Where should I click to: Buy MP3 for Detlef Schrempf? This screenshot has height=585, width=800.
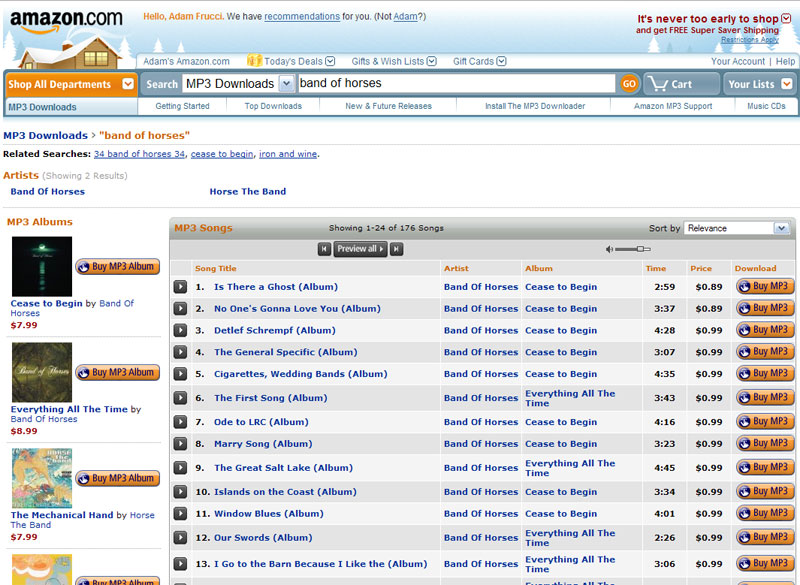click(x=765, y=330)
